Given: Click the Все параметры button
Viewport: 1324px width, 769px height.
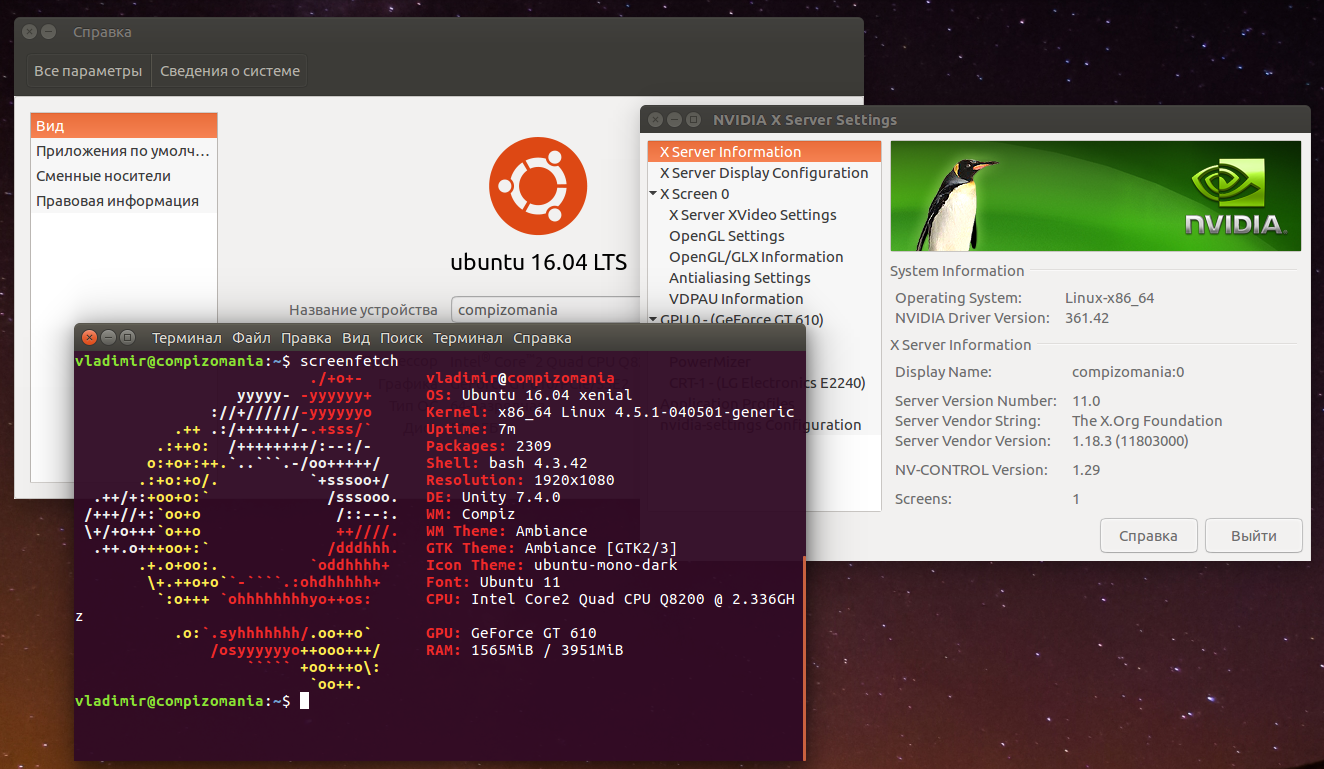Looking at the screenshot, I should (x=88, y=71).
